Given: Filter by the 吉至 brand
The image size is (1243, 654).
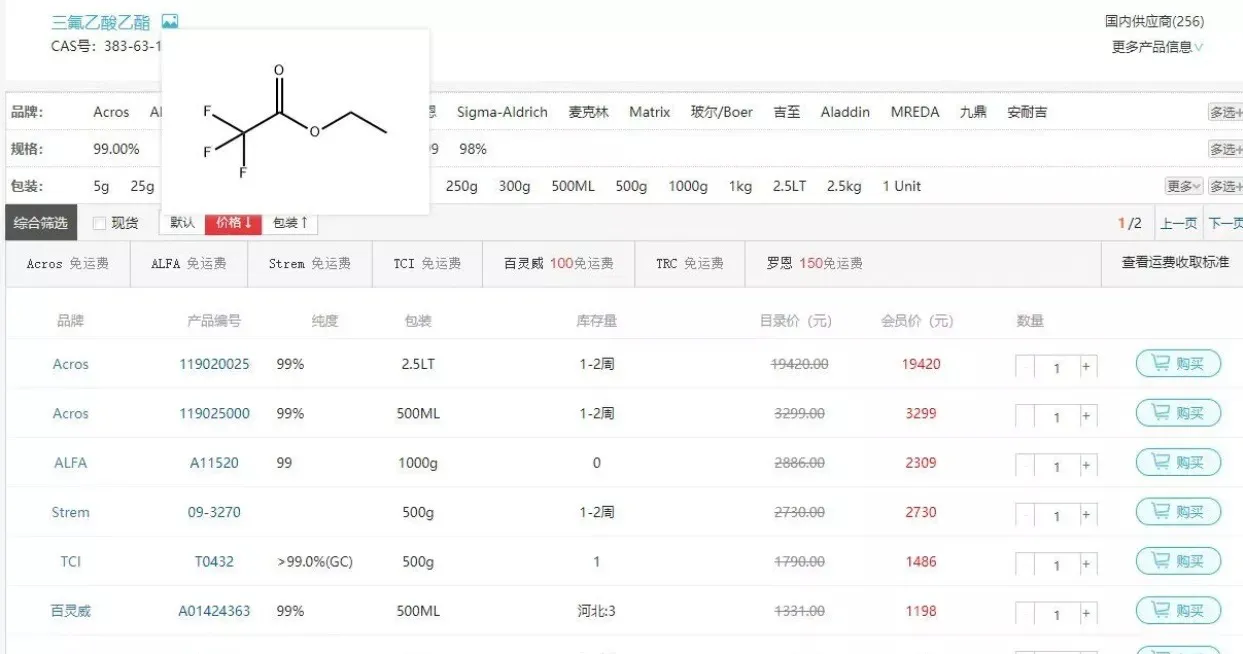Looking at the screenshot, I should 787,112.
